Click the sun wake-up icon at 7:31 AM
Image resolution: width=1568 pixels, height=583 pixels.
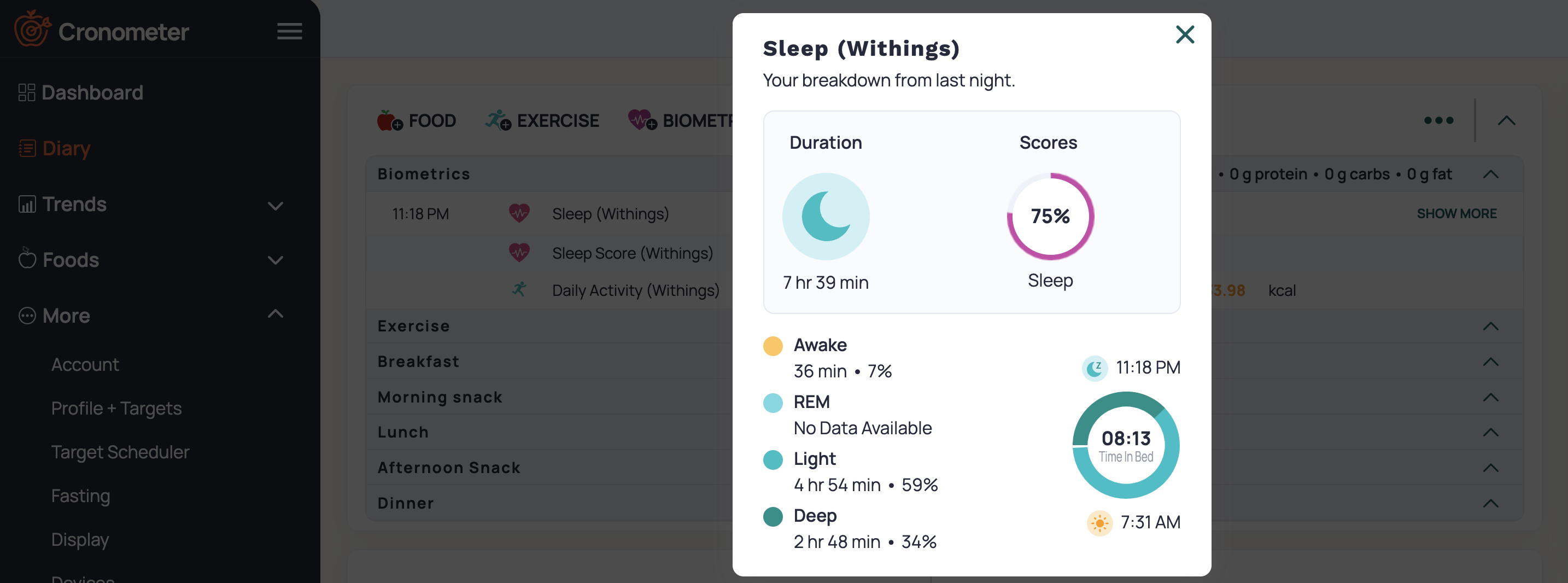click(1099, 523)
